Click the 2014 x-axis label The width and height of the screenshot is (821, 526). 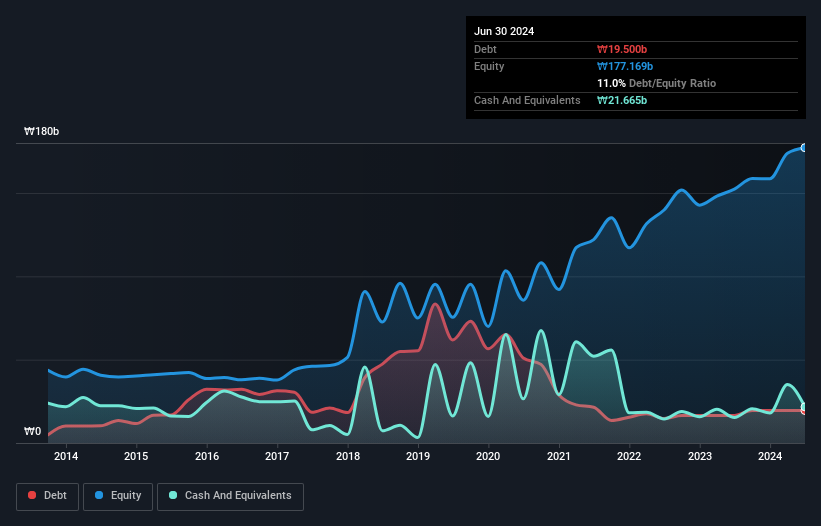(x=66, y=456)
